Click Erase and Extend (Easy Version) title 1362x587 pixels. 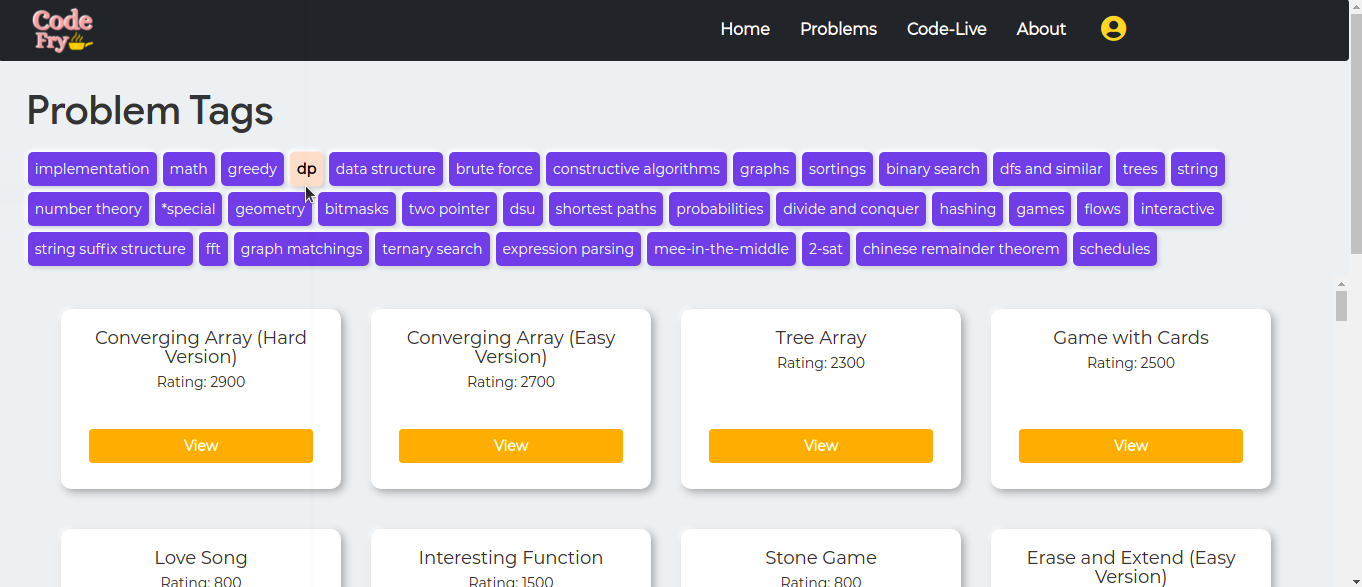click(x=1131, y=567)
